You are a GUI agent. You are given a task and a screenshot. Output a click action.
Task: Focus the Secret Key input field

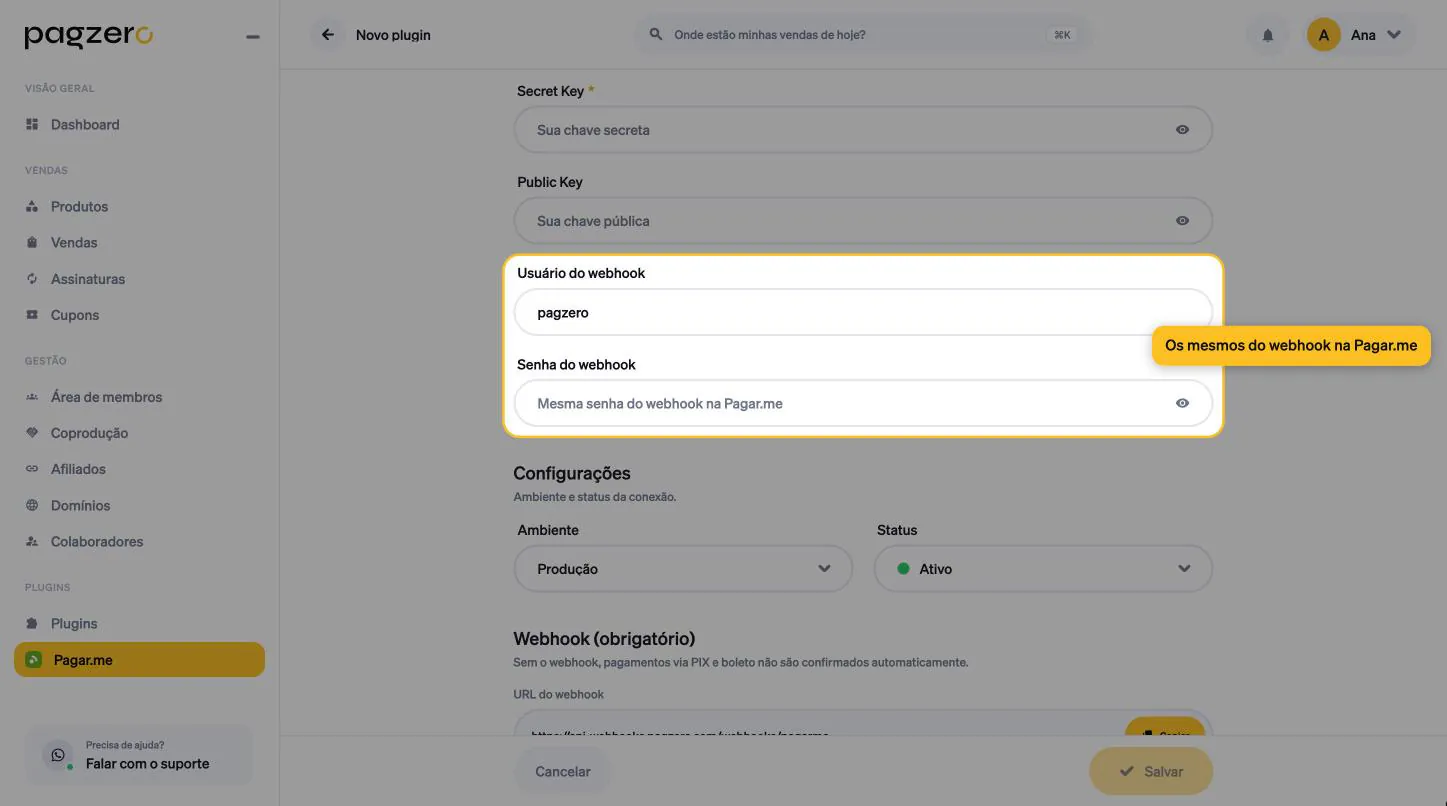[863, 130]
